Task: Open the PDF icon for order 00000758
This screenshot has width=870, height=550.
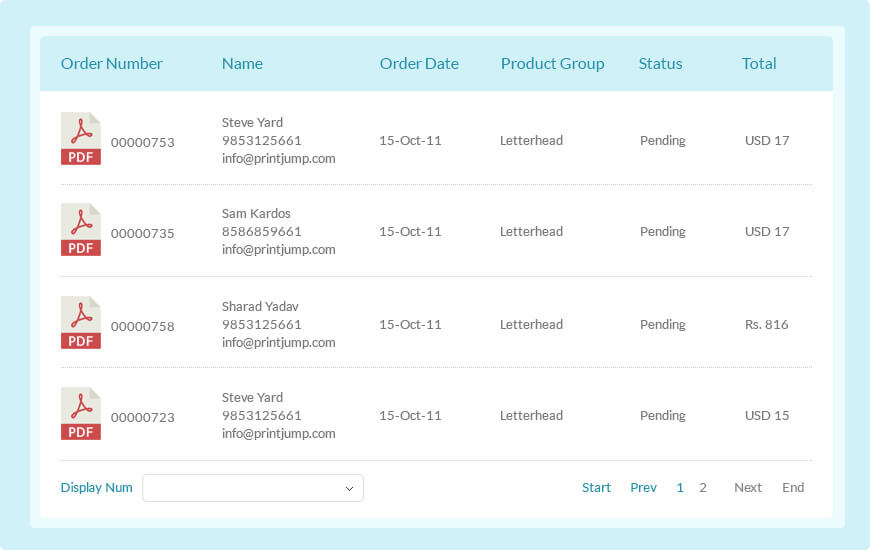Action: 81,322
